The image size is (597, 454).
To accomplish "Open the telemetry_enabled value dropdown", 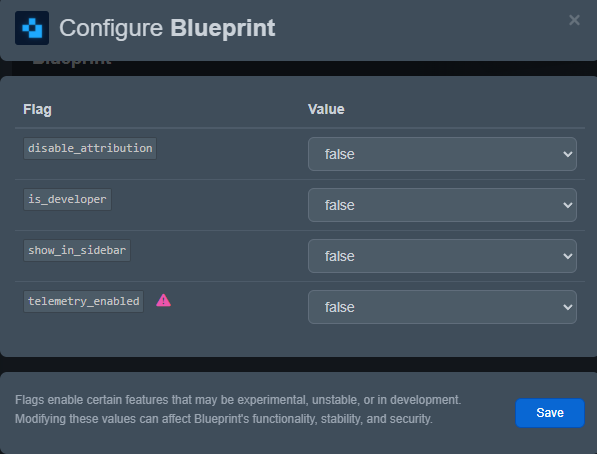I will [x=442, y=307].
